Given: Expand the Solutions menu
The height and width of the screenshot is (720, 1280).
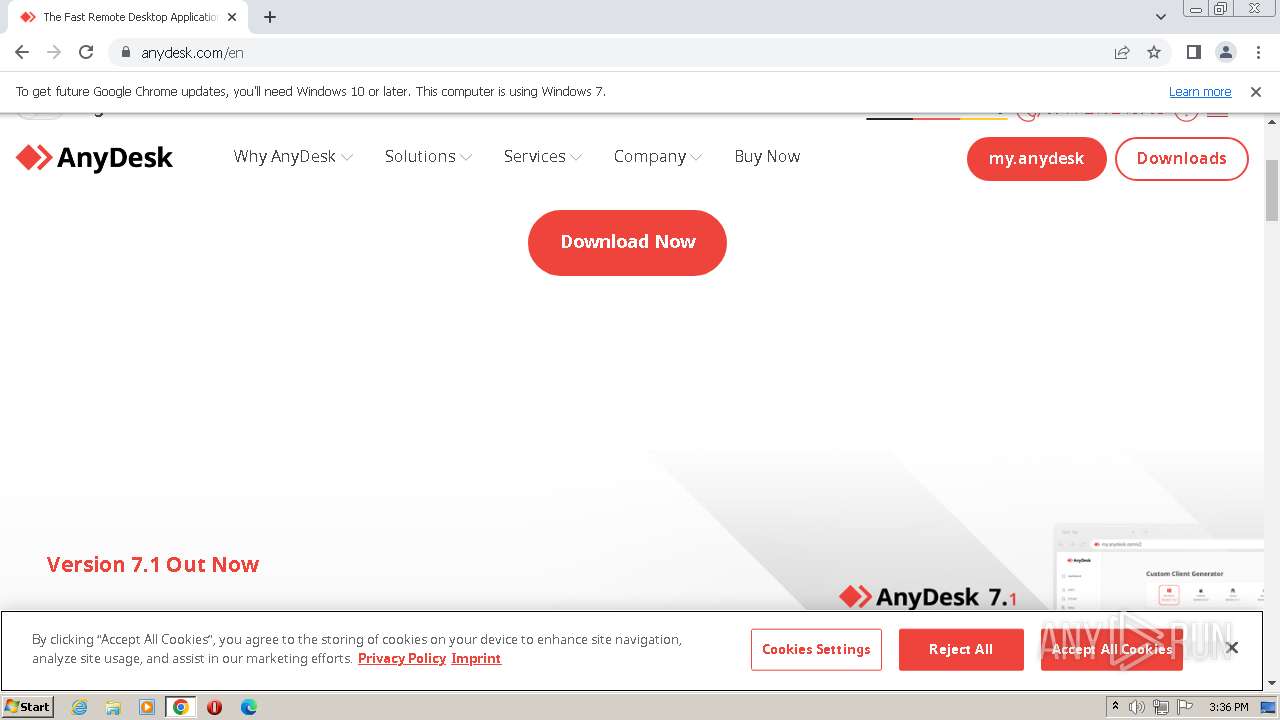Looking at the screenshot, I should pyautogui.click(x=428, y=156).
